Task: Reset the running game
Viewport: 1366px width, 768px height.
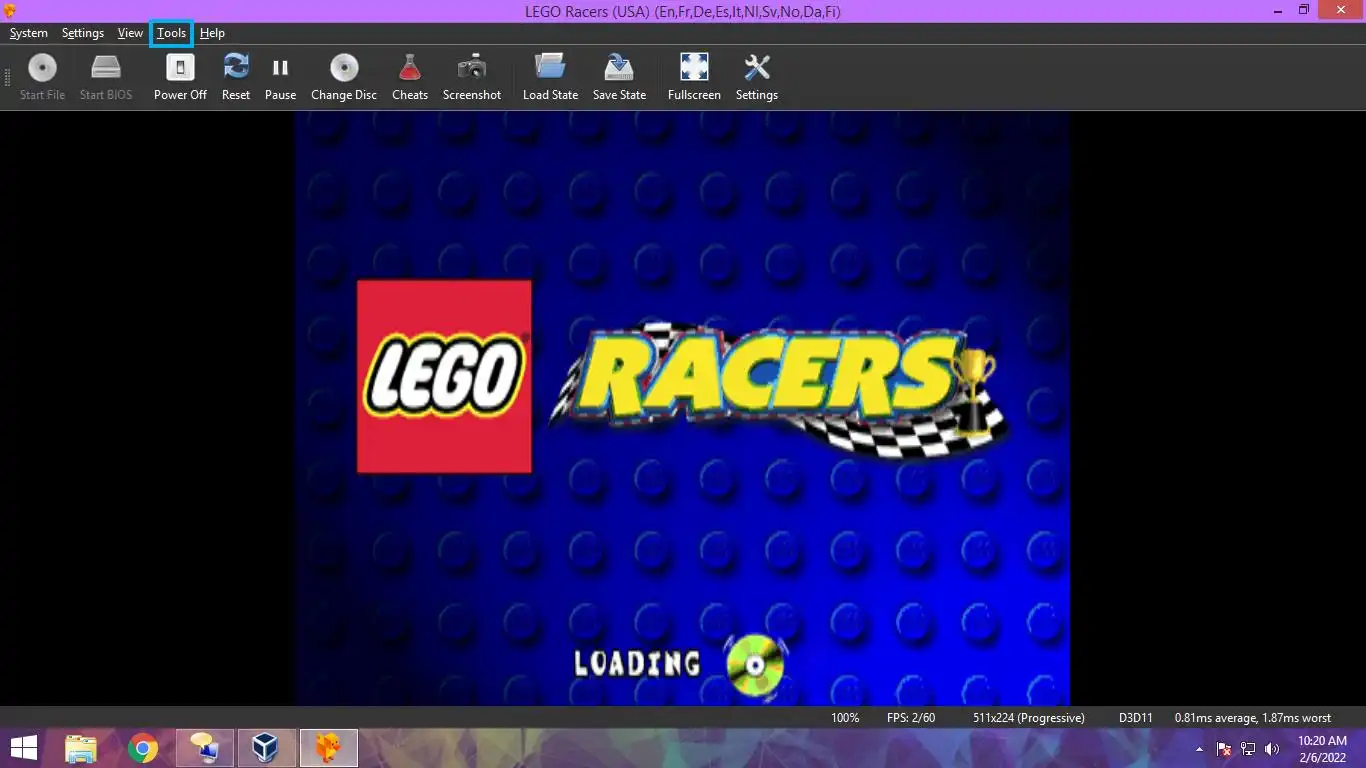Action: 236,78
